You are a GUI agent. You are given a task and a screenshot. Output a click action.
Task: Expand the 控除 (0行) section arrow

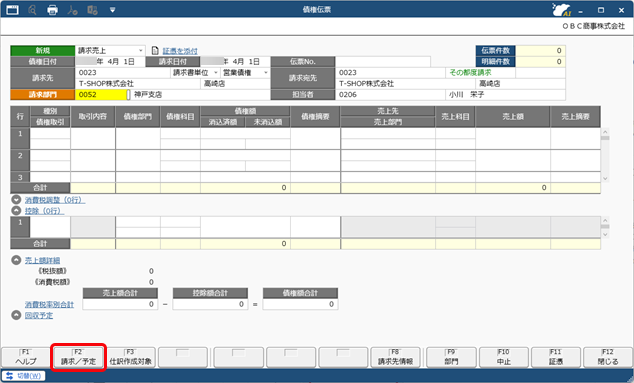[16, 211]
